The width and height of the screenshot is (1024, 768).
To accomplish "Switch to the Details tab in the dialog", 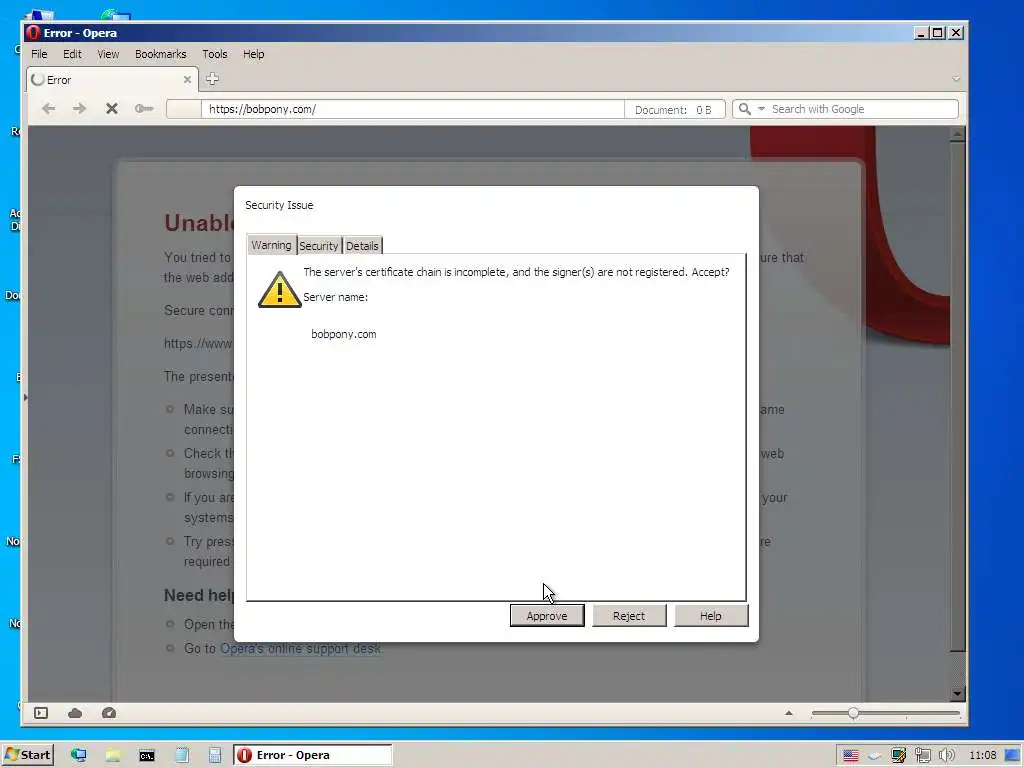I will coord(362,246).
